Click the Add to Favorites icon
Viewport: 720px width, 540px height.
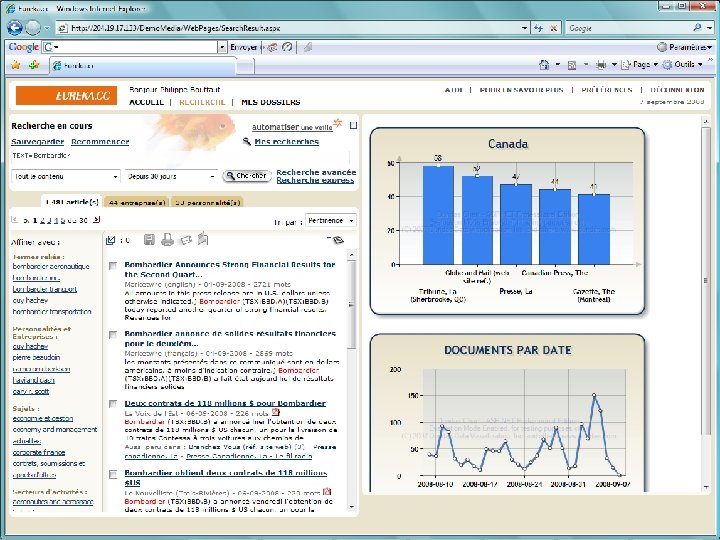(34, 65)
